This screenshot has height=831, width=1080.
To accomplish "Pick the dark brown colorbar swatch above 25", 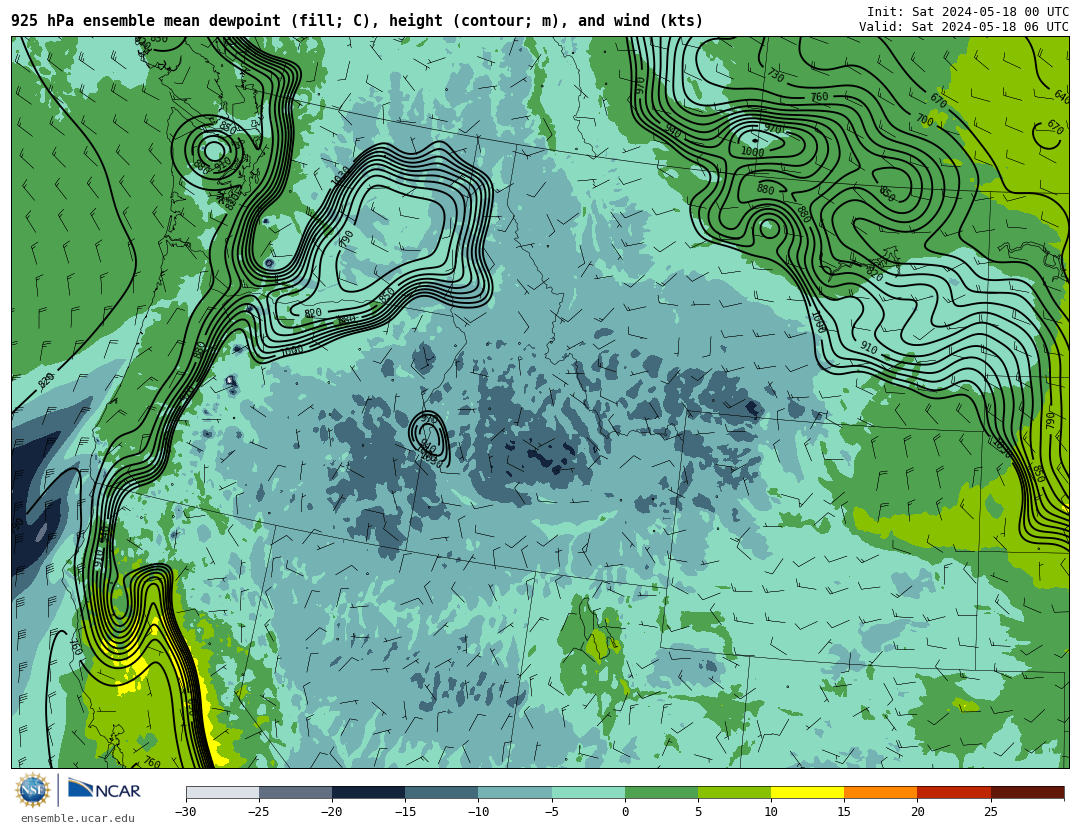I will coord(1027,792).
